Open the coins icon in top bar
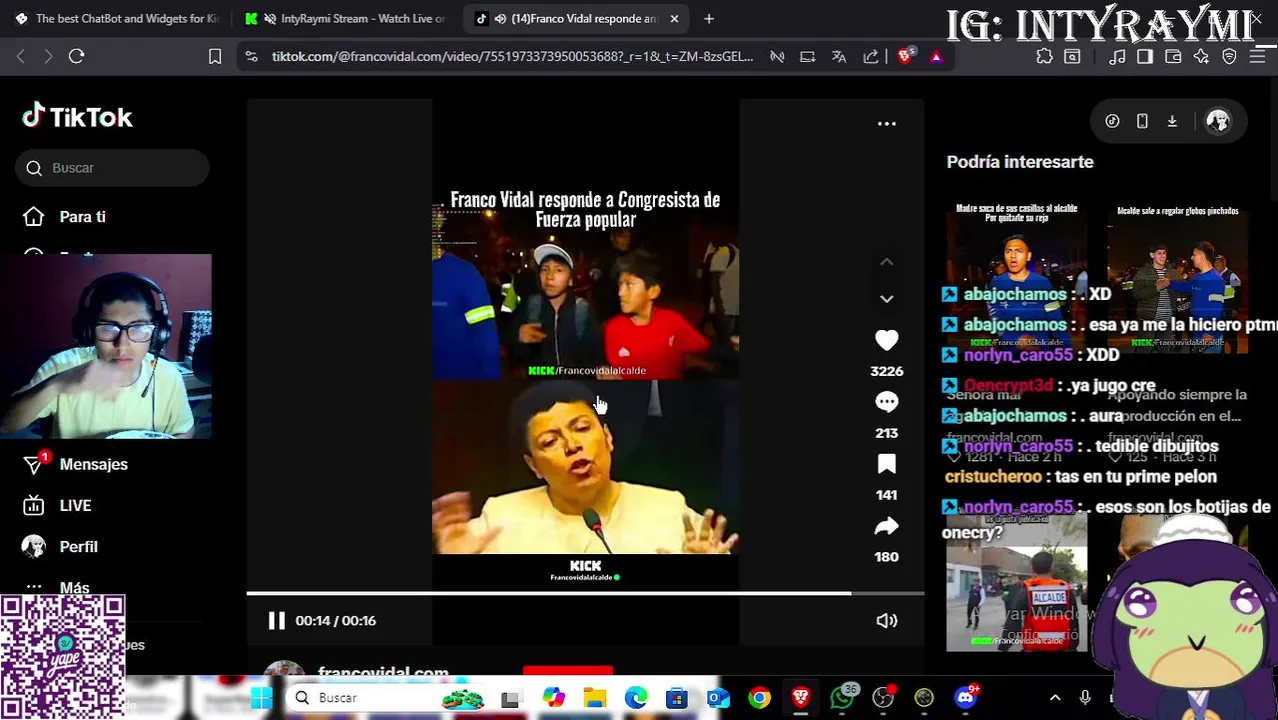This screenshot has width=1278, height=720. point(1112,121)
